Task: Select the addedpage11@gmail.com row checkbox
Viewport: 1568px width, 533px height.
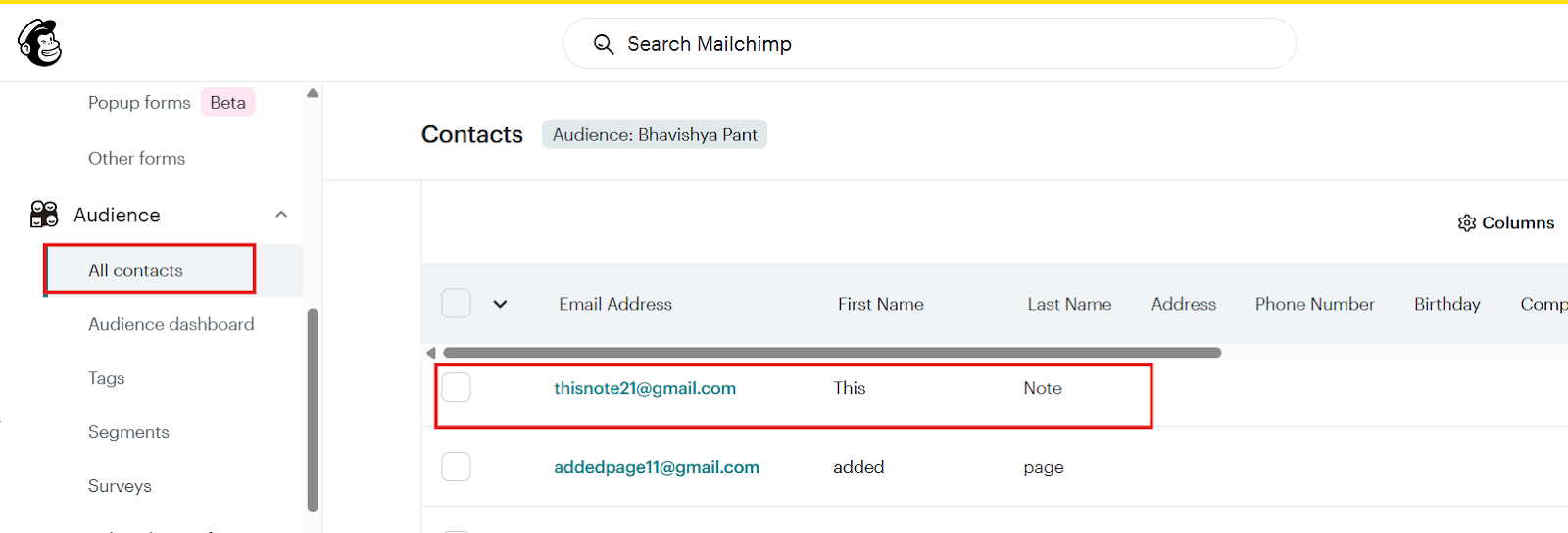Action: (x=456, y=467)
